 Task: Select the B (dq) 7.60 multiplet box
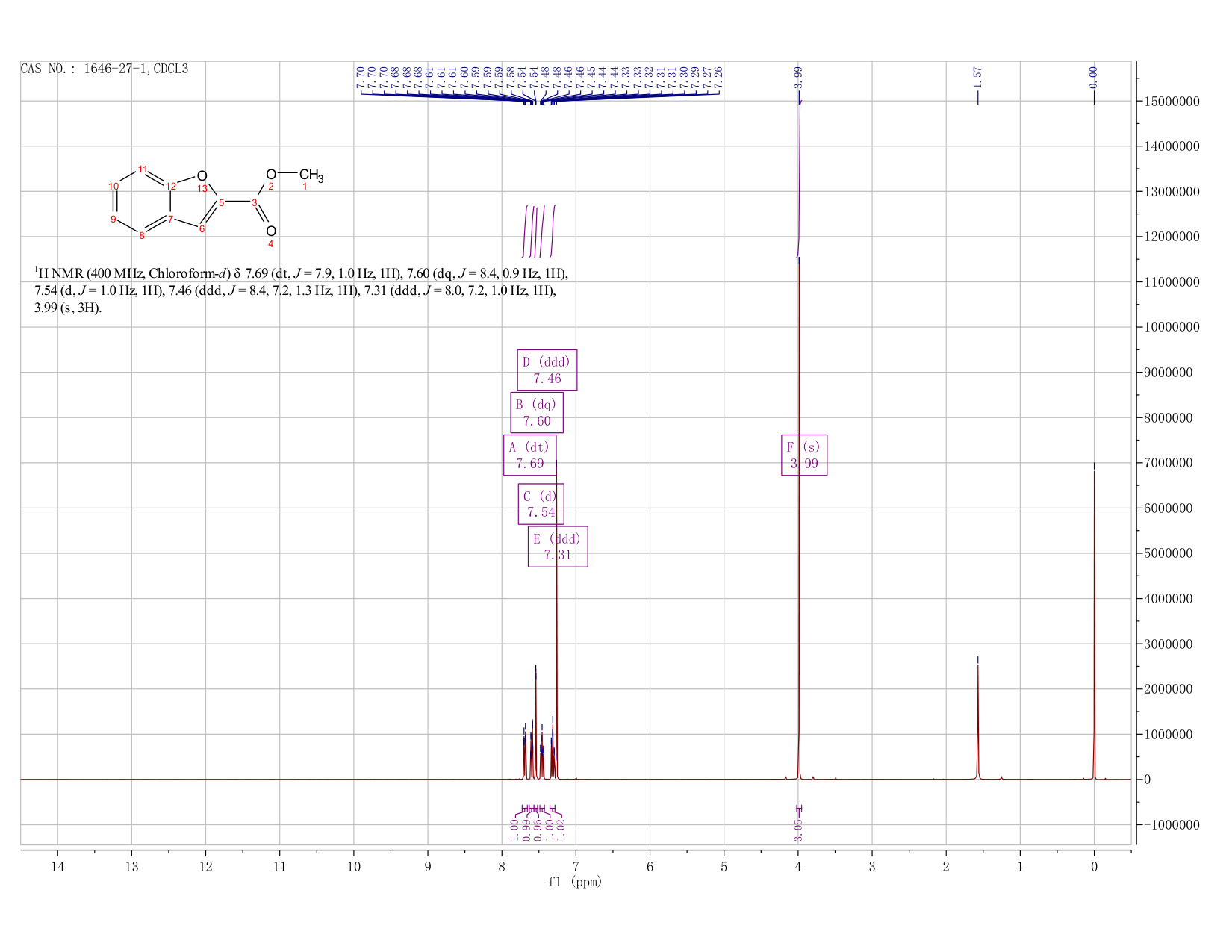(537, 413)
